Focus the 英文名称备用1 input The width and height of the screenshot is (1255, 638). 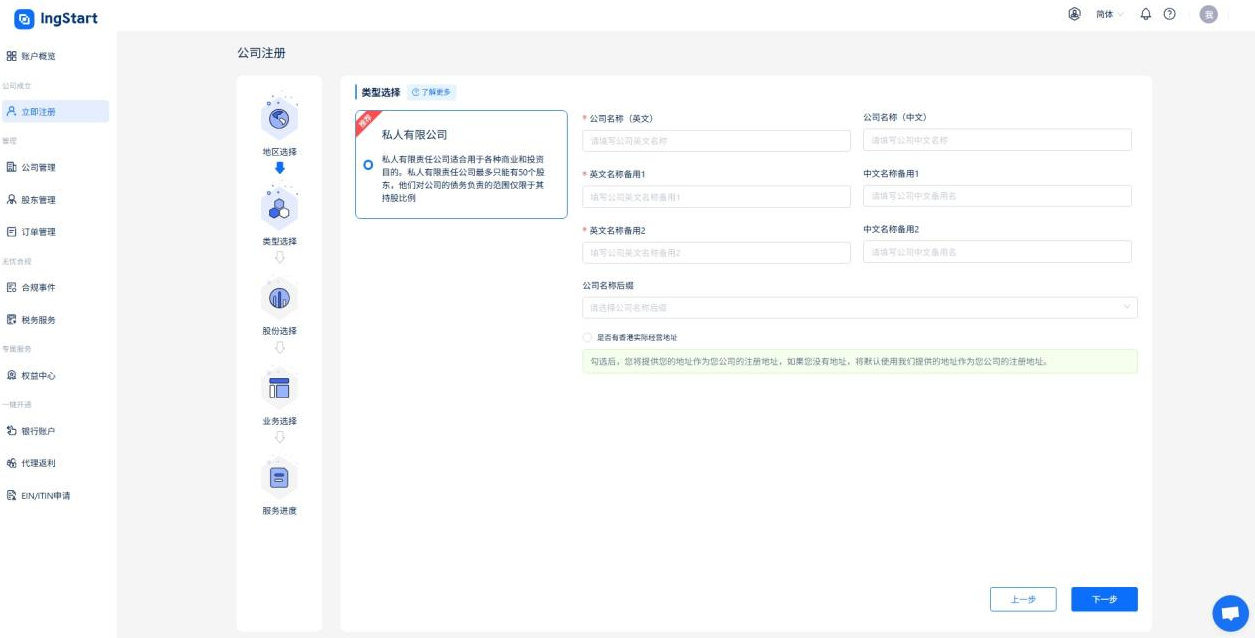716,196
